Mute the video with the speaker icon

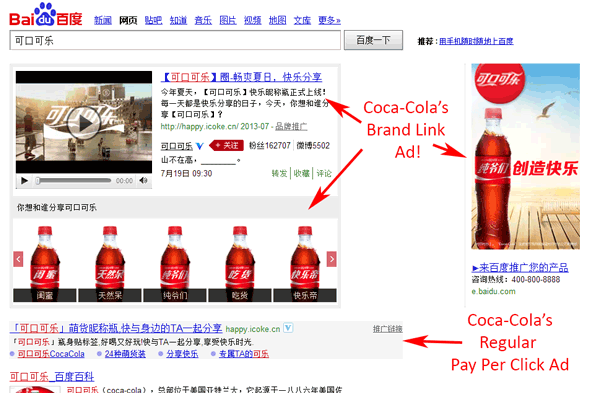point(143,180)
